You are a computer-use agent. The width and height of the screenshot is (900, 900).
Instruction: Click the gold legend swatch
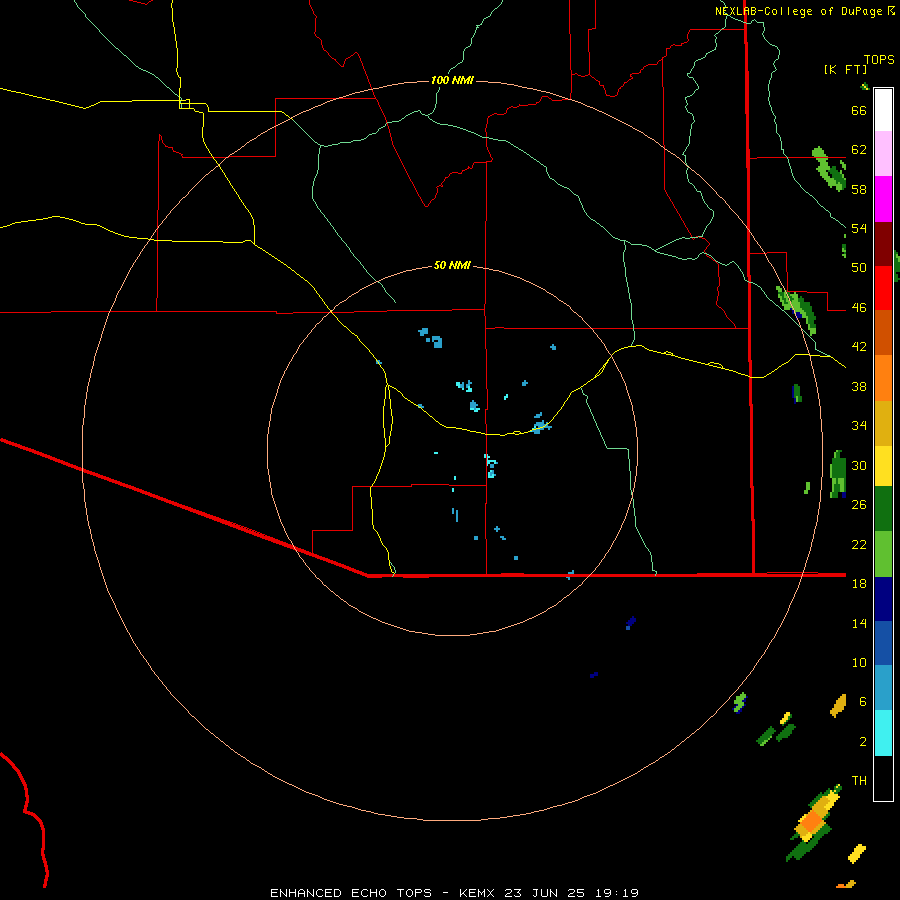pyautogui.click(x=883, y=424)
